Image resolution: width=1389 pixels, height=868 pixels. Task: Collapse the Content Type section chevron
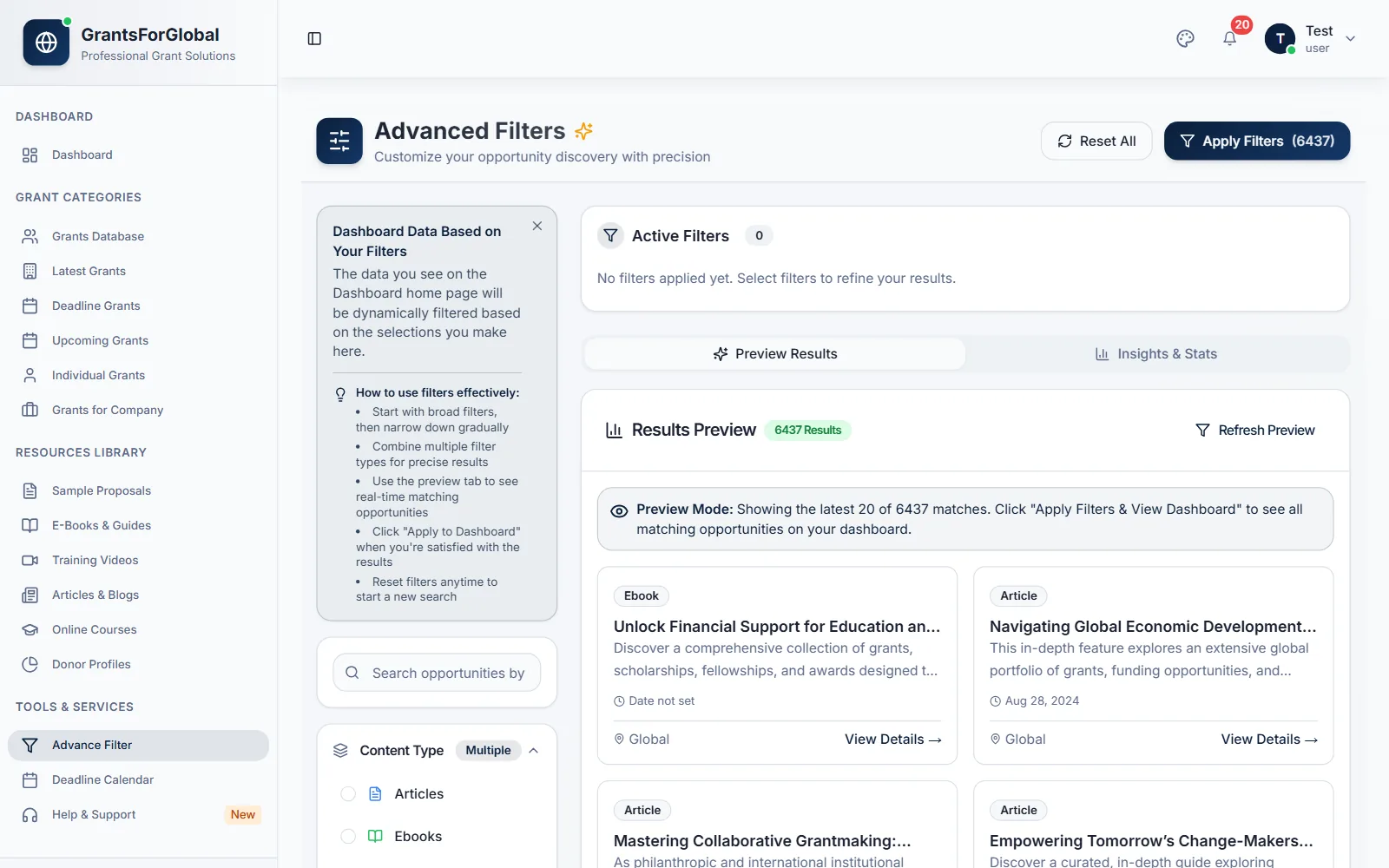534,750
